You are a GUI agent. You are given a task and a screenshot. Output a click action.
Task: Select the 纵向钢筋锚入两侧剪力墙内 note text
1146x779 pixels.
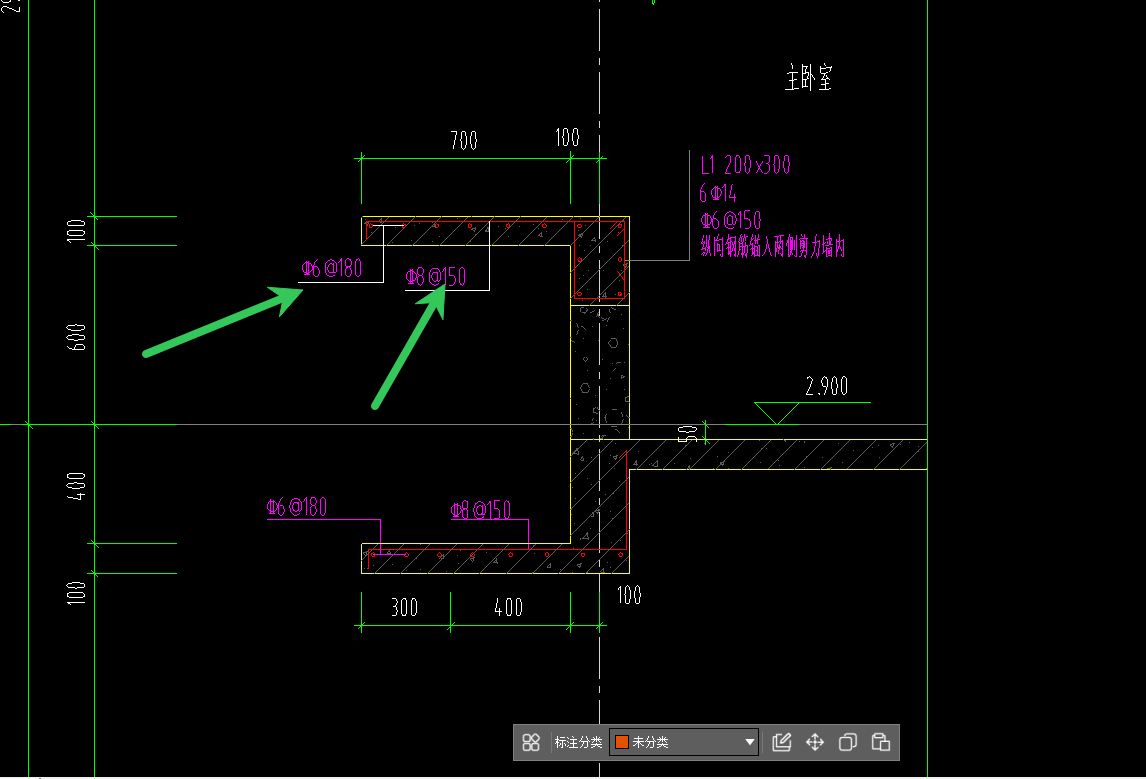[773, 247]
